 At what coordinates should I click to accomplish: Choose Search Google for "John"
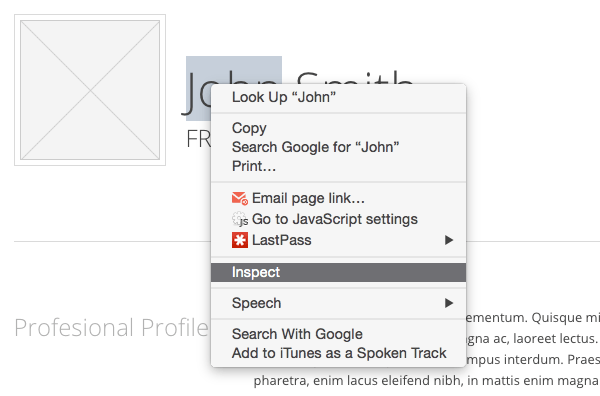[338, 147]
